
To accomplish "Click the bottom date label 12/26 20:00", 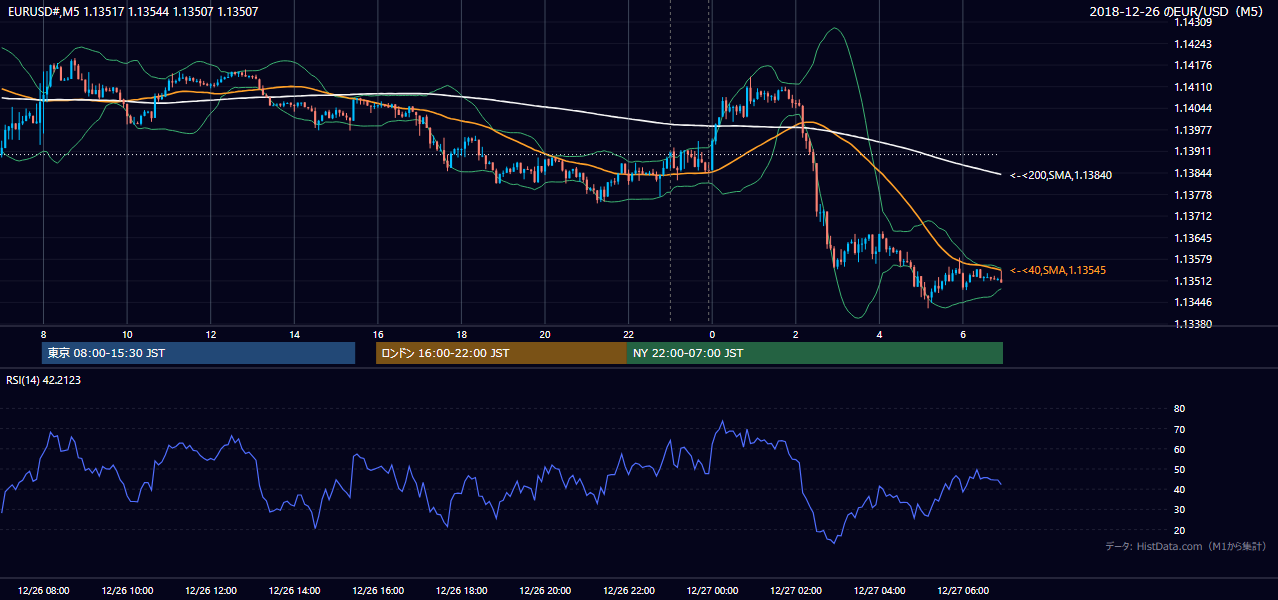I will [x=544, y=591].
